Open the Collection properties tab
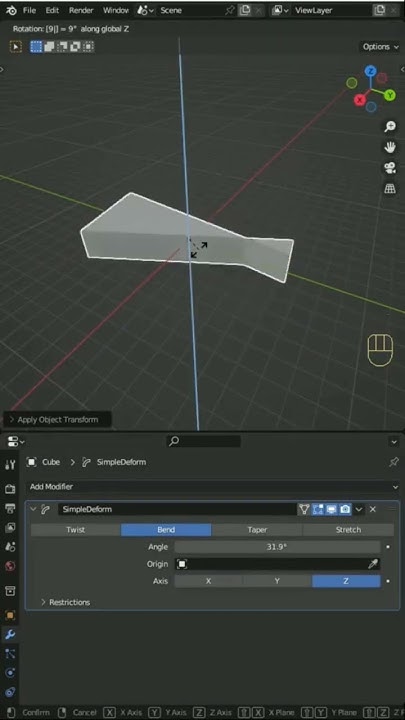This screenshot has height=720, width=405. tap(10, 591)
